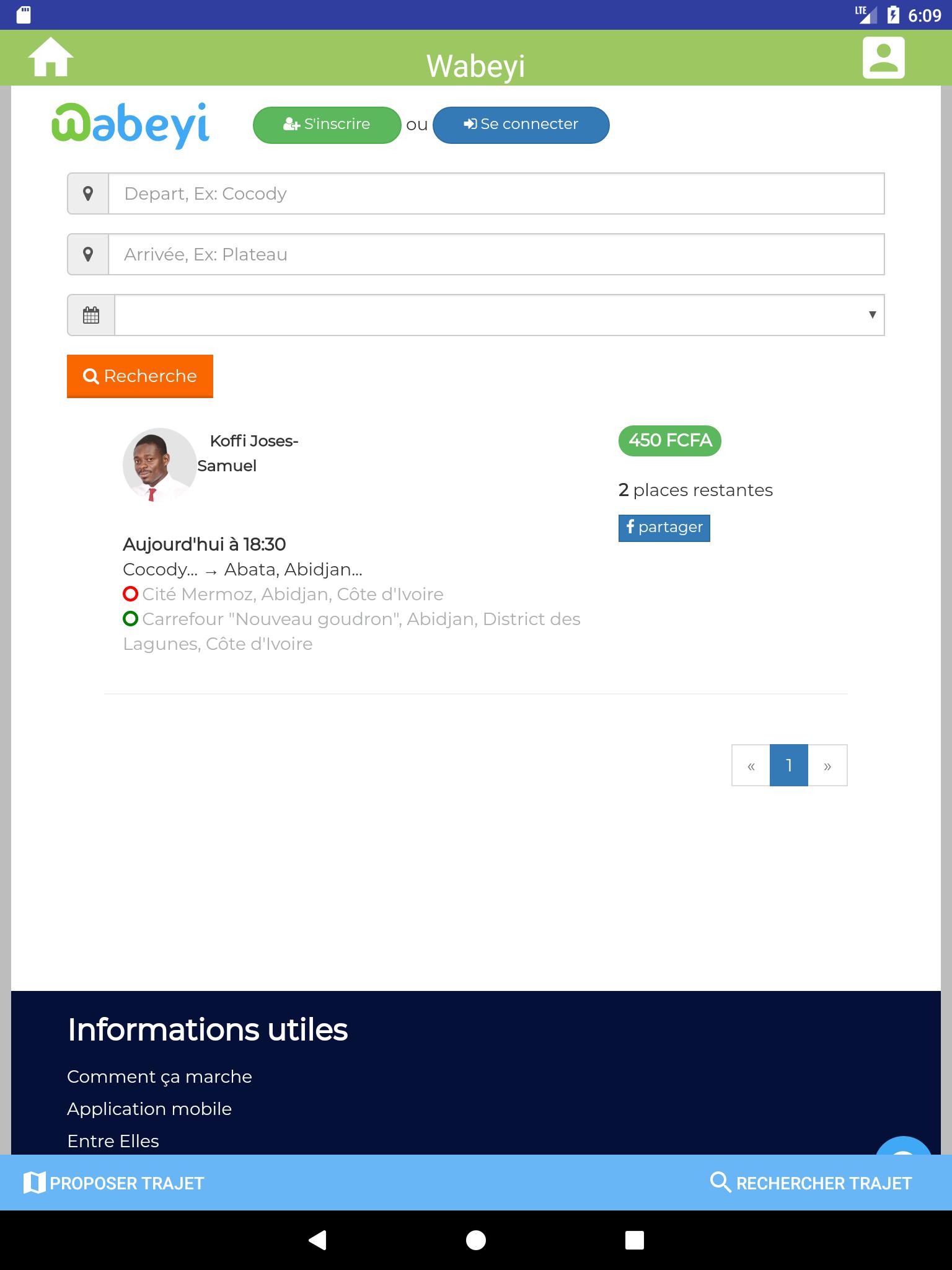Viewport: 952px width, 1270px height.
Task: Click the green arrival circle marker
Action: [x=130, y=618]
